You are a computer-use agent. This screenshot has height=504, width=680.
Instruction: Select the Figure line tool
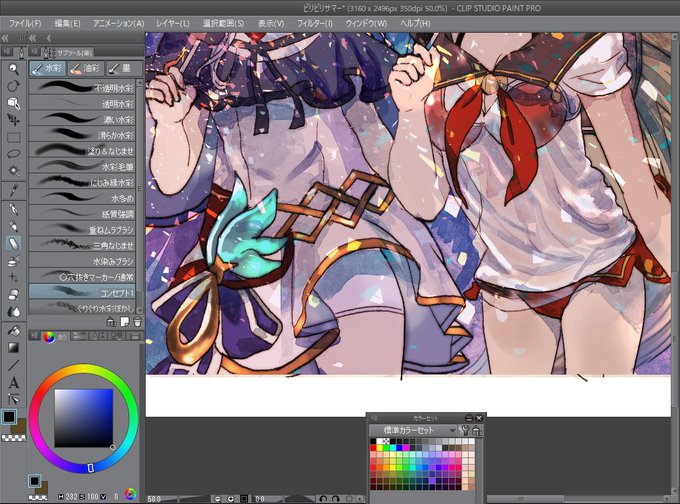pyautogui.click(x=14, y=365)
